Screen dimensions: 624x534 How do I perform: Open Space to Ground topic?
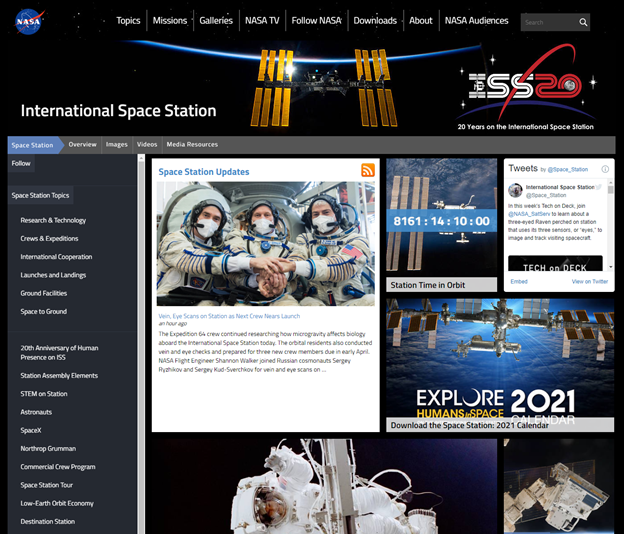click(x=44, y=312)
